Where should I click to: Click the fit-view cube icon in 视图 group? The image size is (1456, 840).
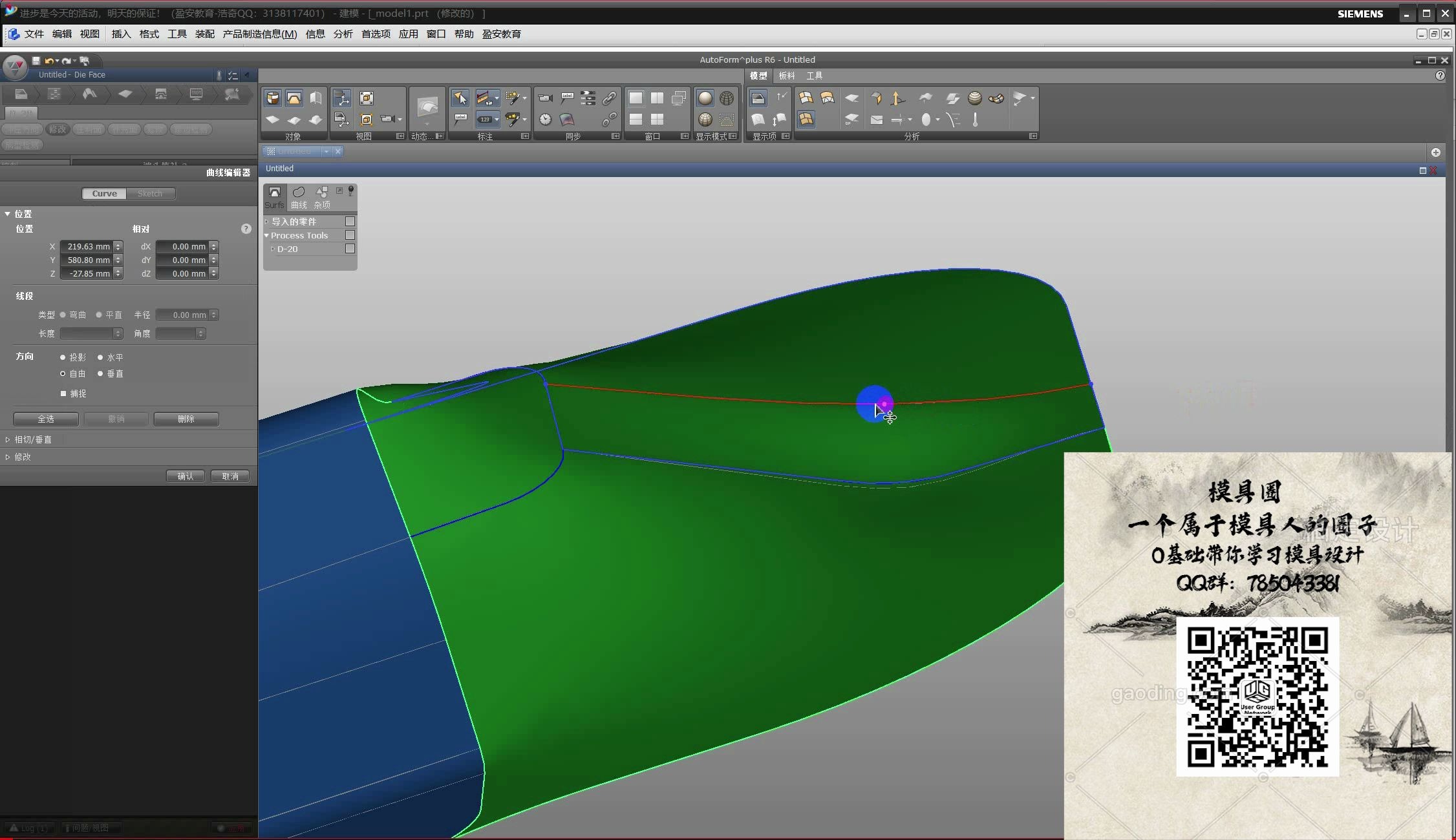click(367, 98)
